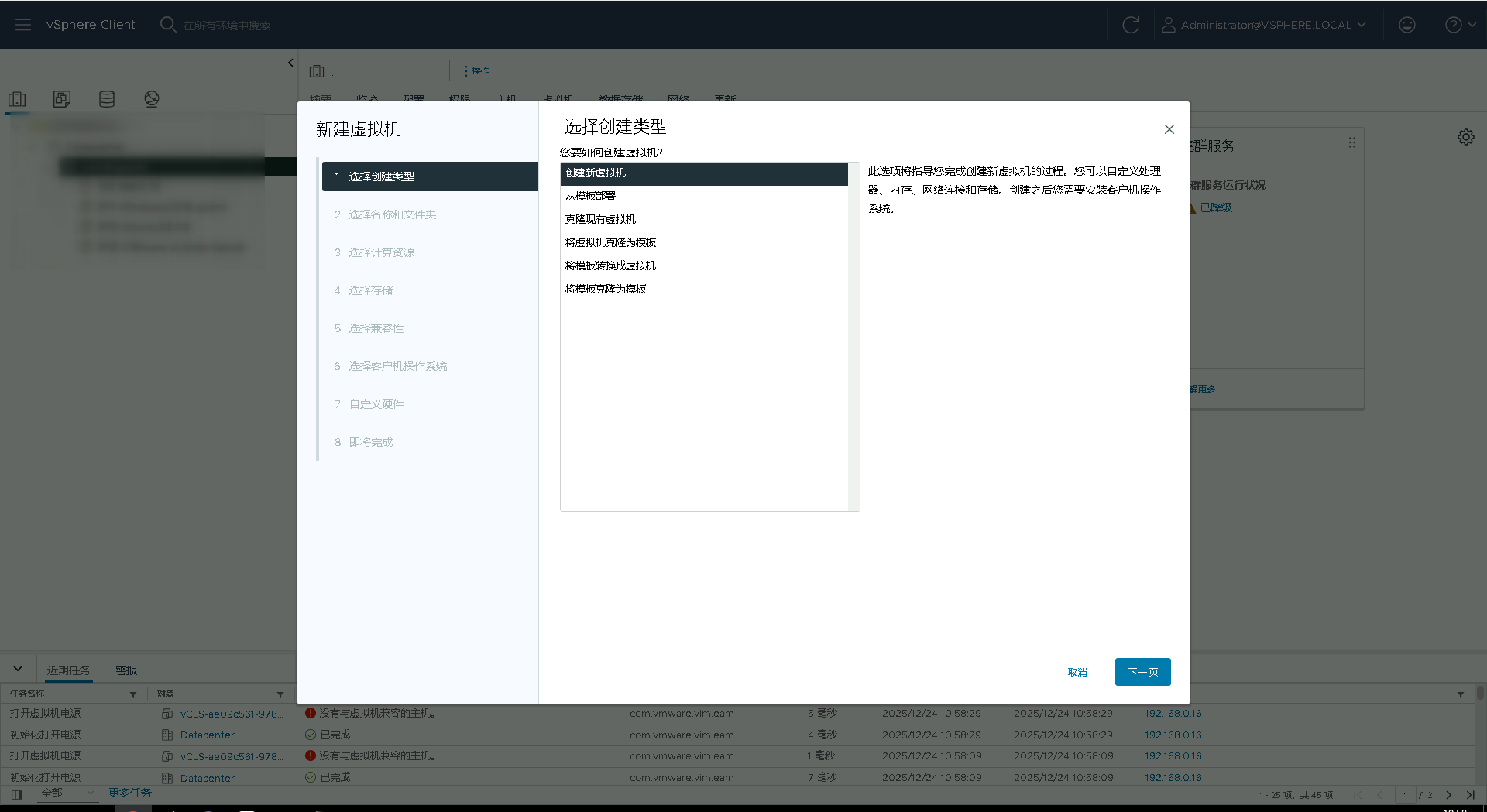Expand the Administrator@VSPHERE.LOCAL user menu
Screen dimensions: 1487x812
click(x=1264, y=25)
